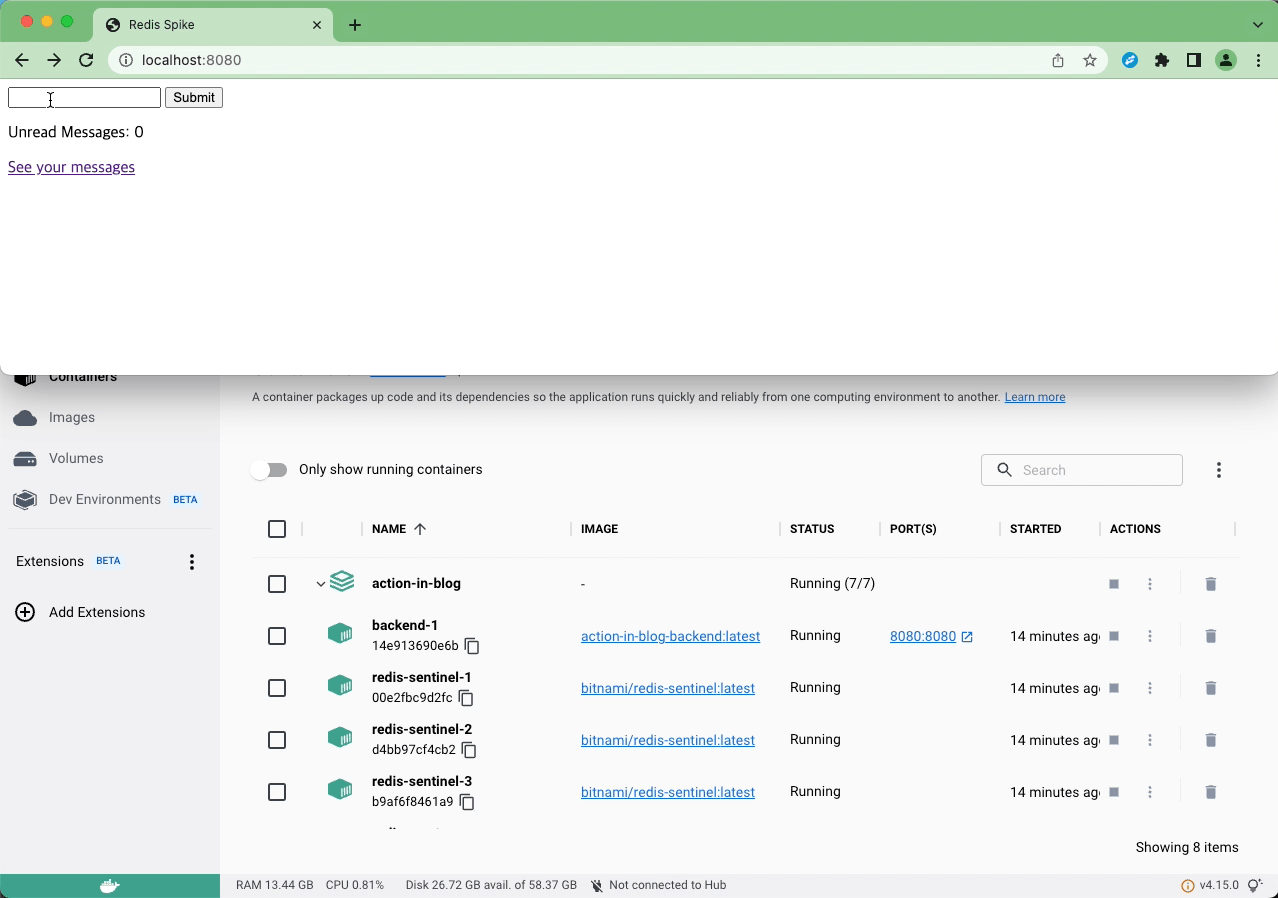
Task: Stop the action-in-blog stack
Action: (x=1114, y=584)
